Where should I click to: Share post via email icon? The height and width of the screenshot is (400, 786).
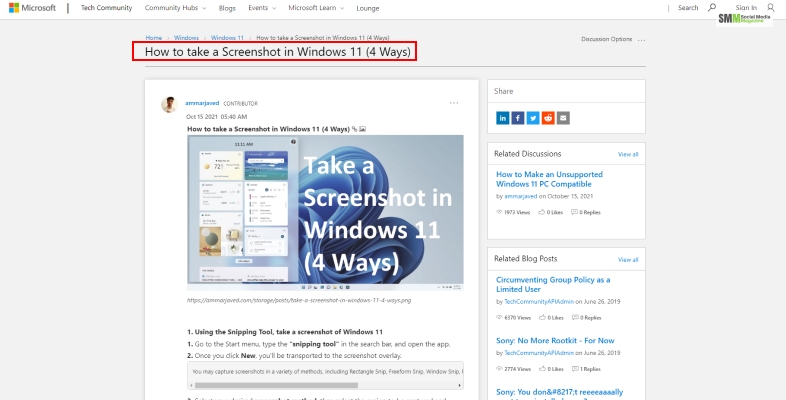coord(563,118)
